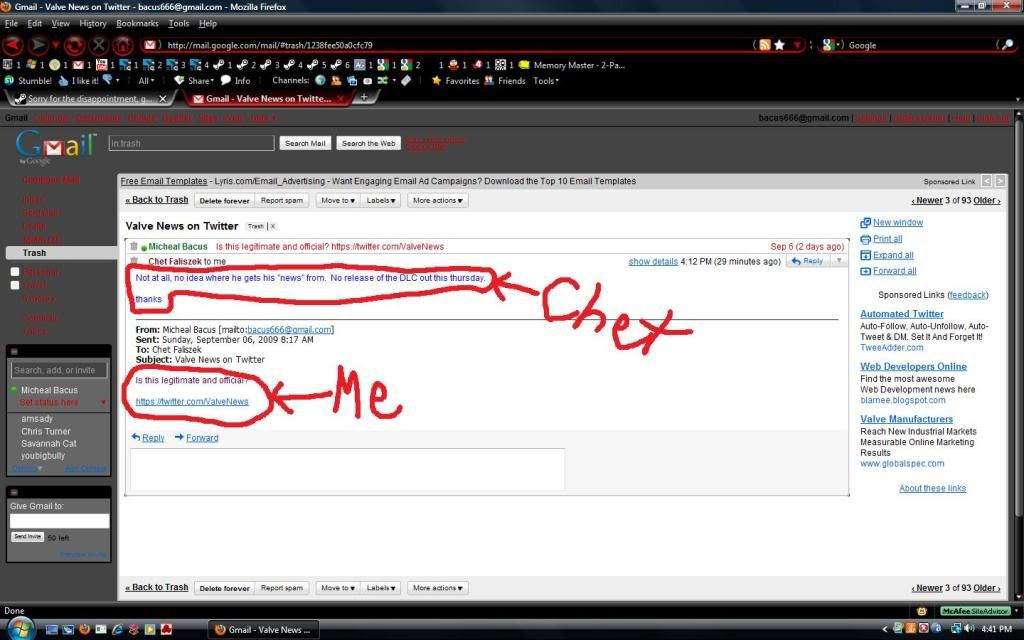This screenshot has width=1024, height=640.
Task: Click the Give Gmail to invite field
Action: click(59, 520)
